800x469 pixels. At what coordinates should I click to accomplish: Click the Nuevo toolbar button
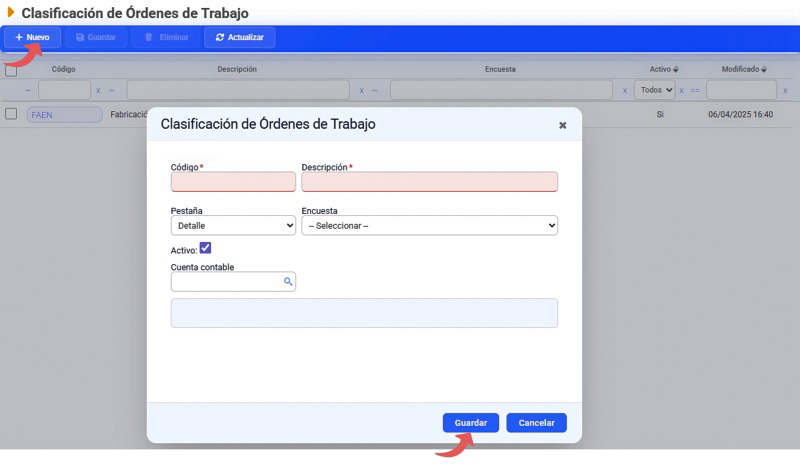click(x=33, y=37)
